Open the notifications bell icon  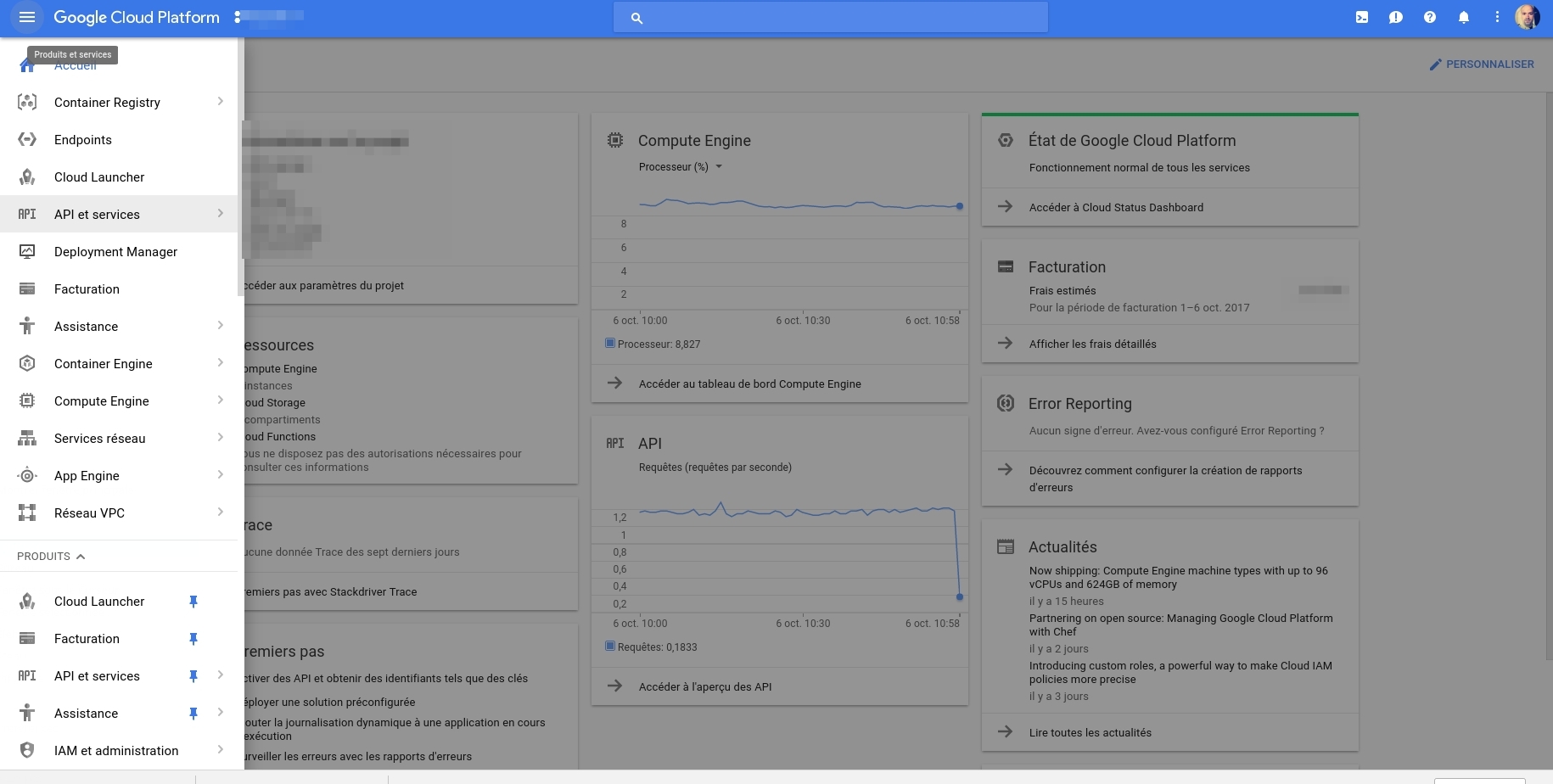pyautogui.click(x=1464, y=17)
